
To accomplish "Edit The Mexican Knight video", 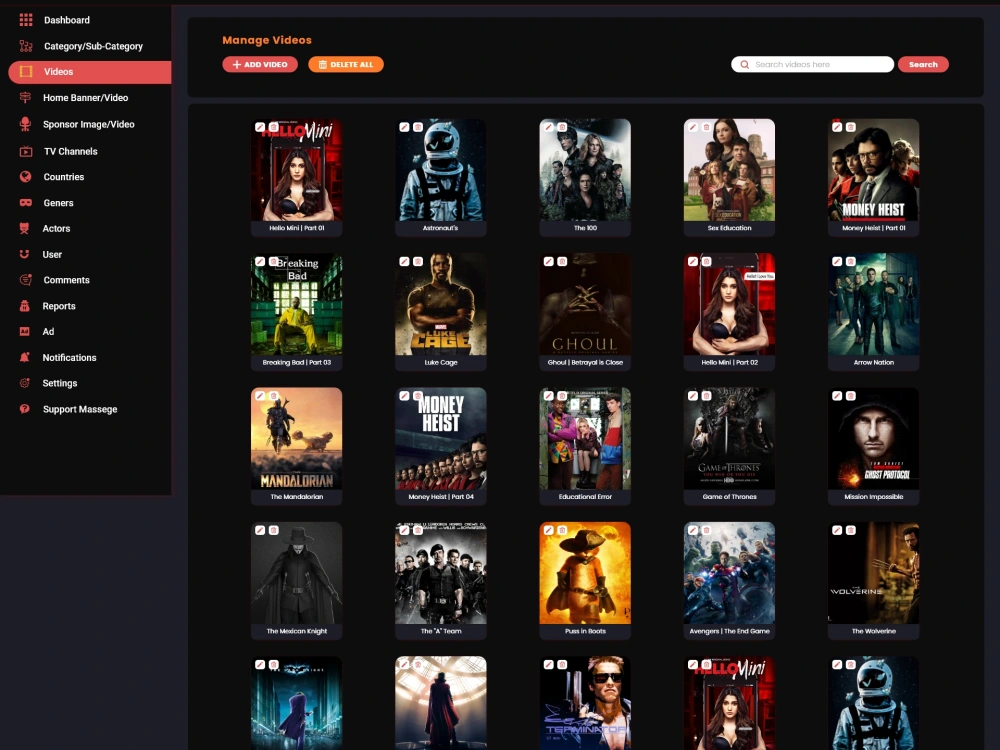I will click(x=260, y=530).
